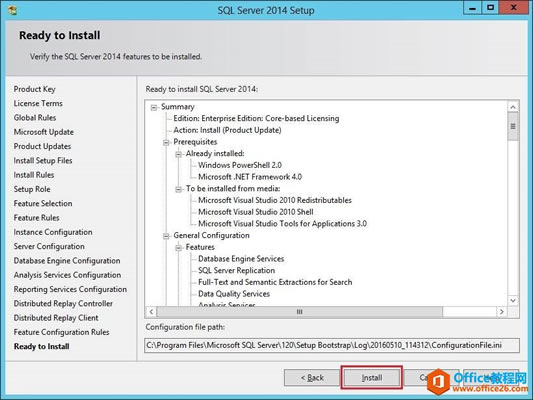Close the setup window with the X
This screenshot has height=400, width=533.
click(x=513, y=7)
